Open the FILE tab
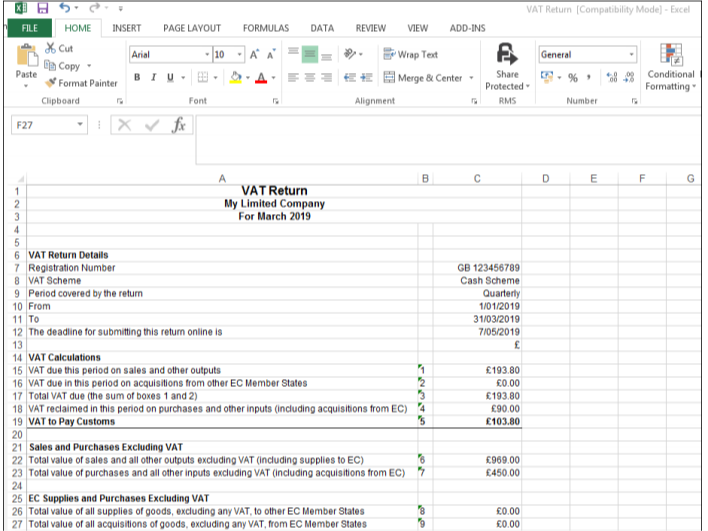Image resolution: width=708 pixels, height=531 pixels. point(30,28)
